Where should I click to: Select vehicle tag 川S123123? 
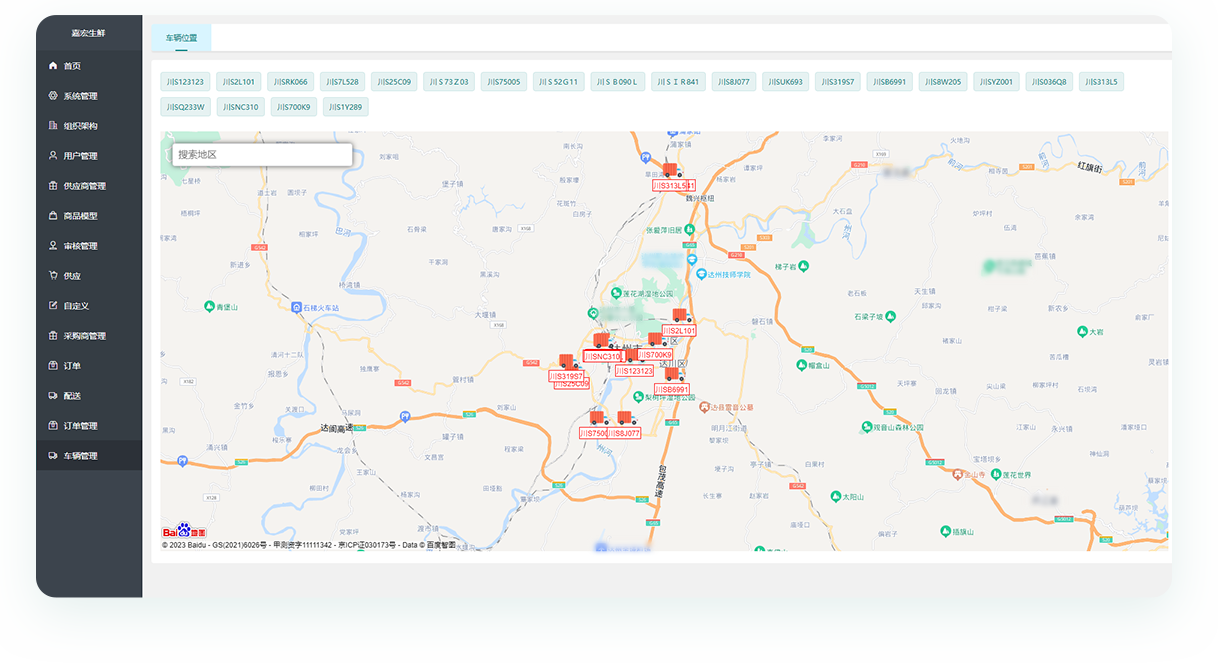pos(185,82)
